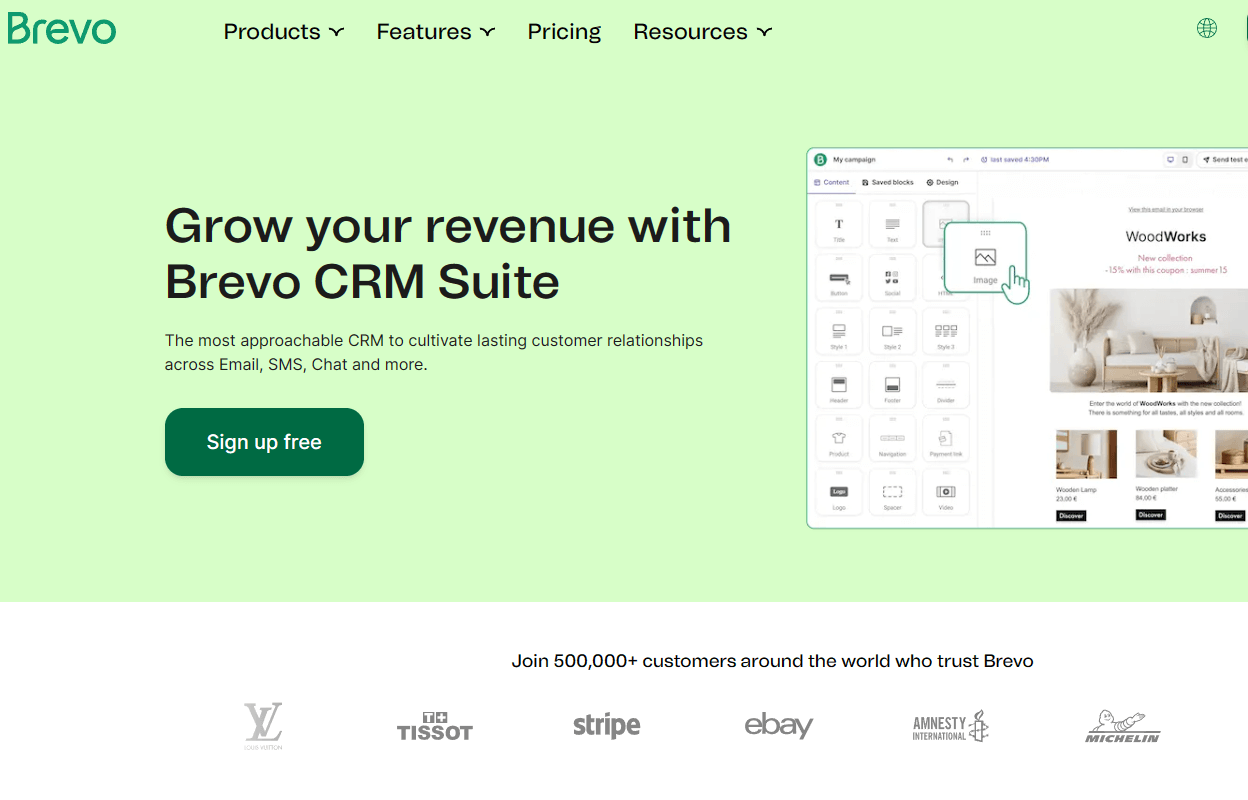This screenshot has width=1248, height=800.
Task: Click the Stripe logo
Action: (607, 725)
